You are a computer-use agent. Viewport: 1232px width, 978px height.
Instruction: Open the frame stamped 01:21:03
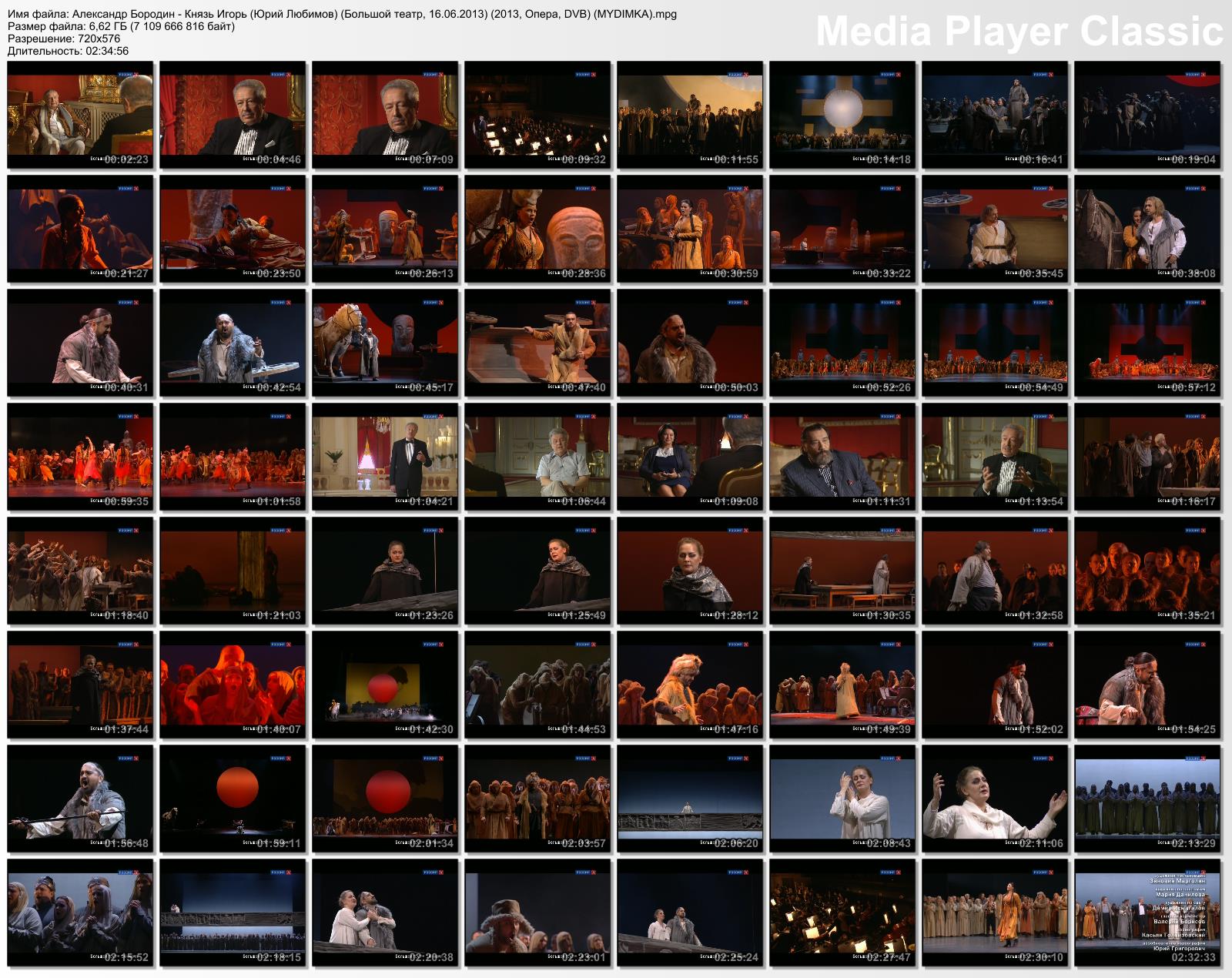[x=233, y=571]
